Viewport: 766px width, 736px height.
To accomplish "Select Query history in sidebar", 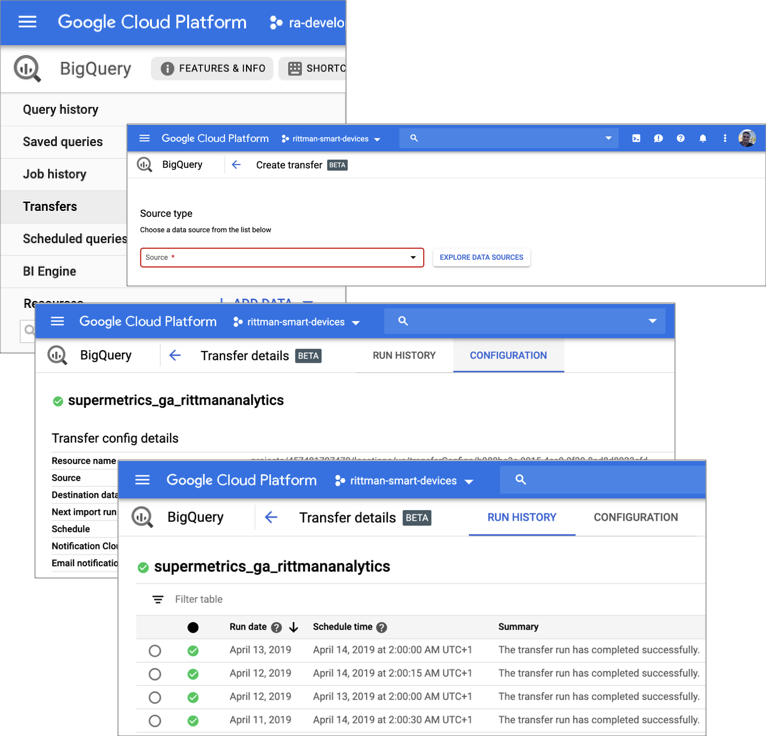I will (61, 109).
